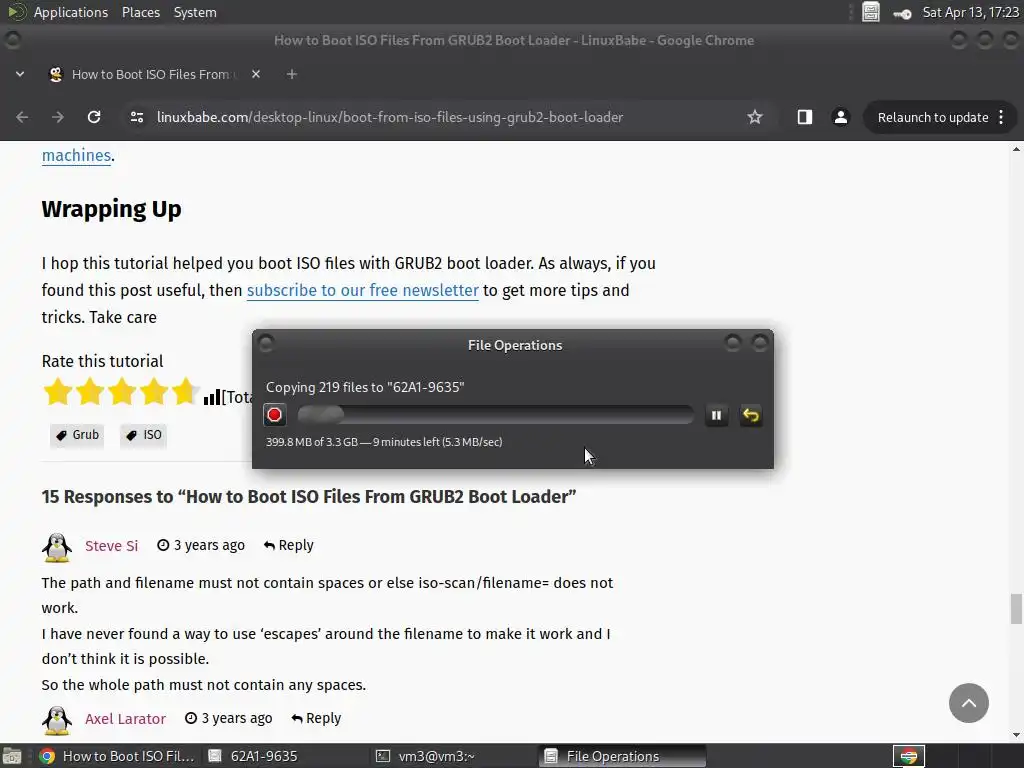Open Chrome three-dot menu
1024x768 pixels.
click(x=1001, y=118)
